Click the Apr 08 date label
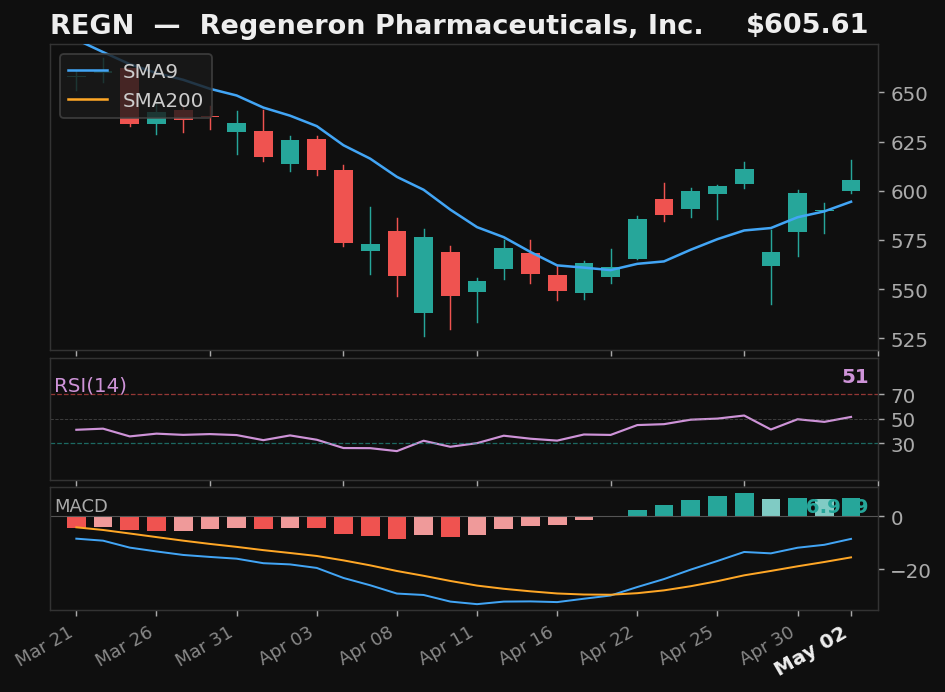Image resolution: width=945 pixels, height=692 pixels. pyautogui.click(x=366, y=646)
